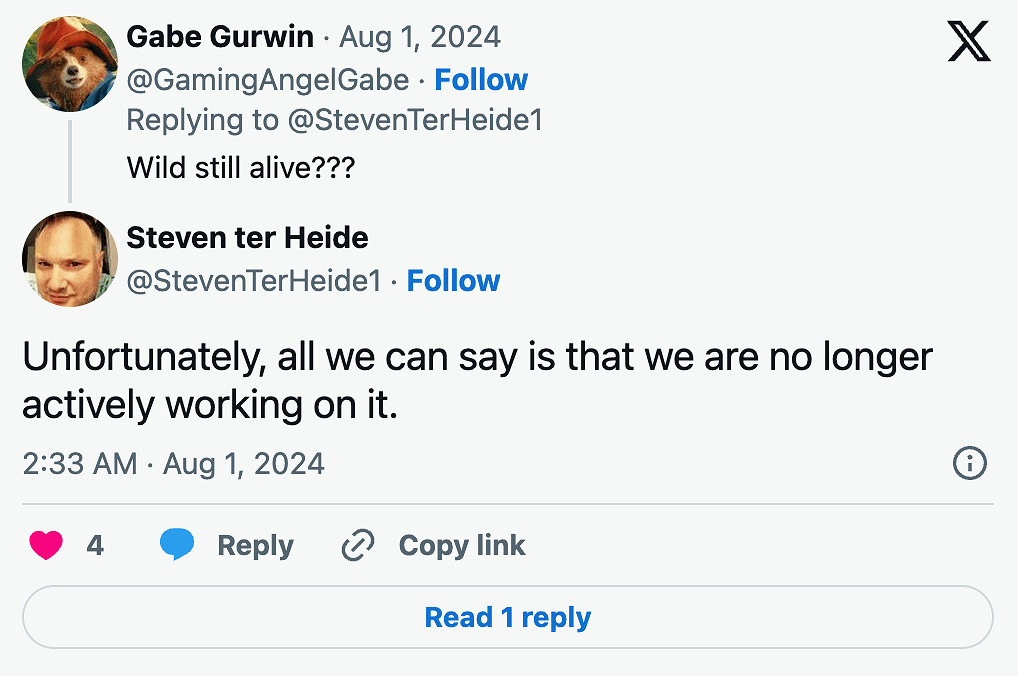The width and height of the screenshot is (1018, 676).
Task: Show the Twitter privacy info icon
Action: (x=970, y=463)
